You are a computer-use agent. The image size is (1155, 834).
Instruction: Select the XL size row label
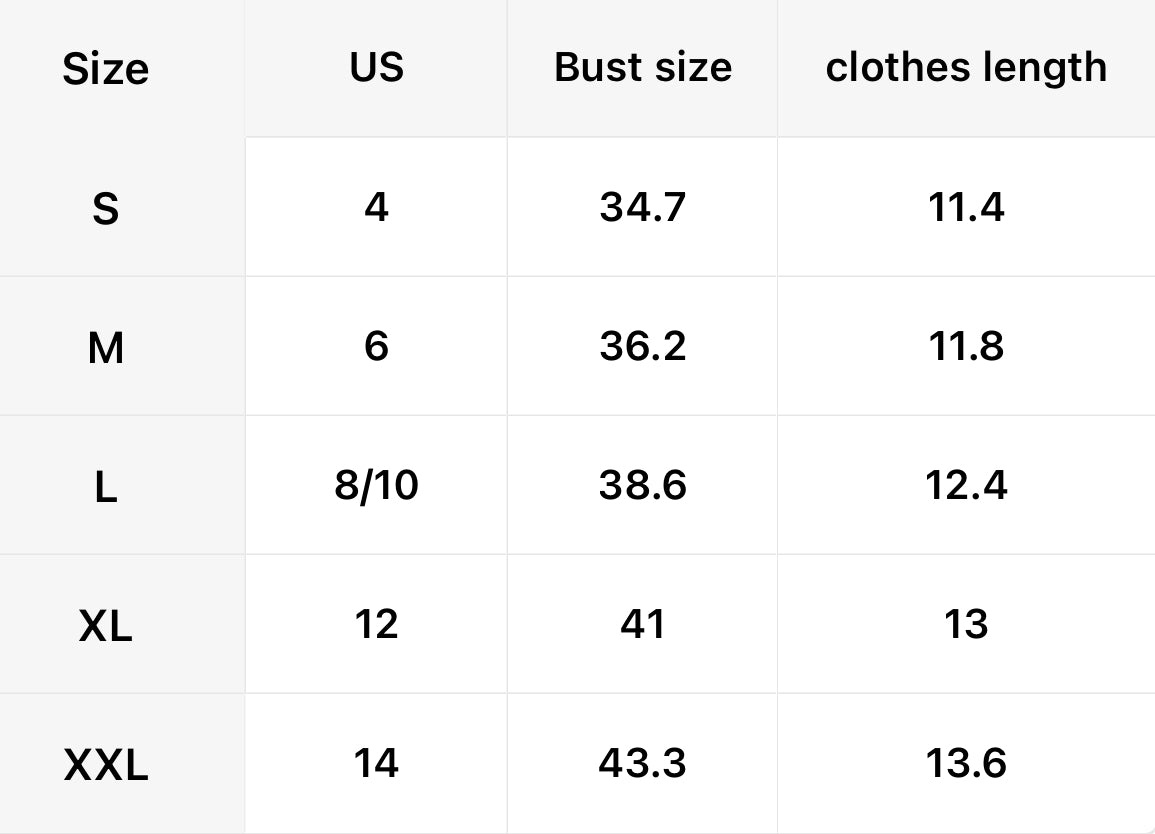tap(106, 626)
